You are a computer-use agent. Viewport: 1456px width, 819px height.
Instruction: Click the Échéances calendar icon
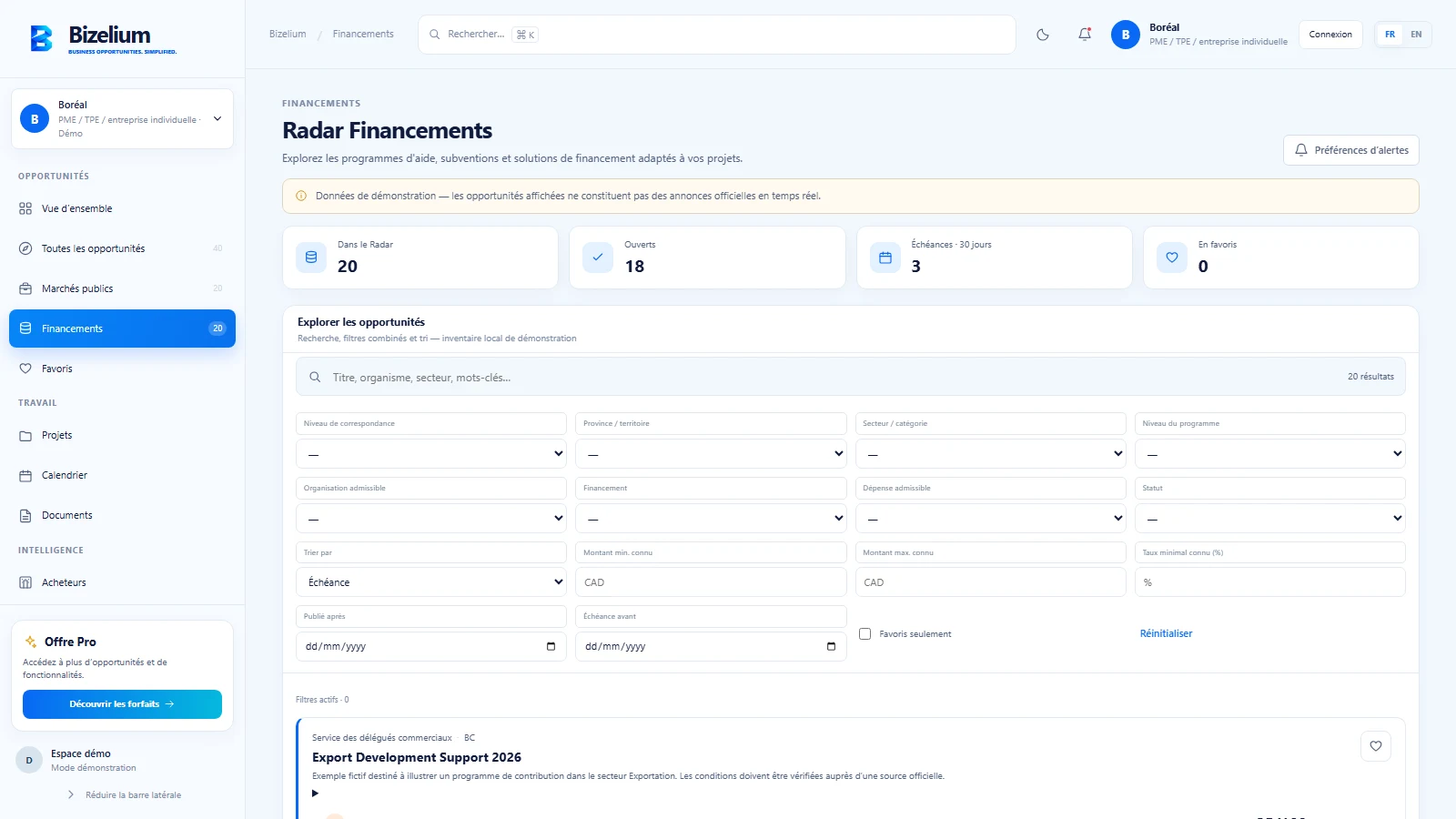pyautogui.click(x=885, y=258)
